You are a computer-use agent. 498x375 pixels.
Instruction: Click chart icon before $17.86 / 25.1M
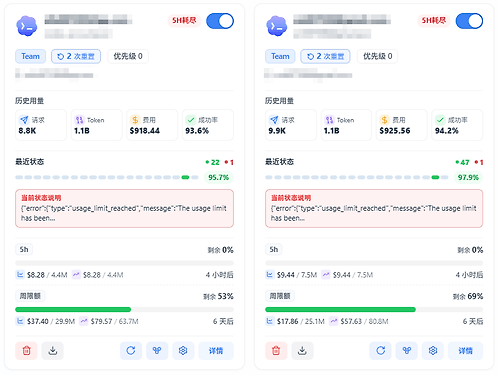pyautogui.click(x=270, y=321)
